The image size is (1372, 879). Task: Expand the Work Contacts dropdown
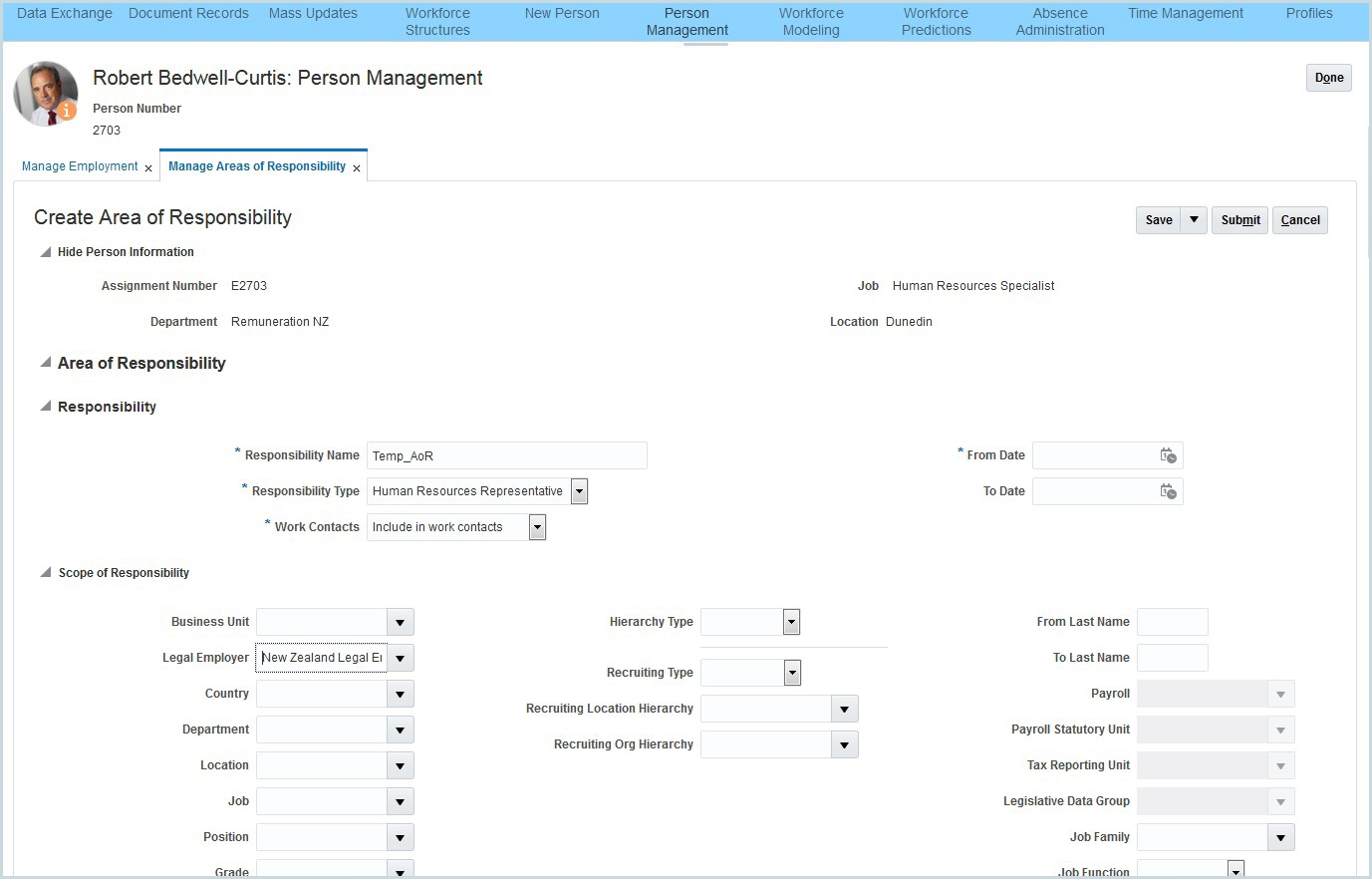click(x=537, y=527)
